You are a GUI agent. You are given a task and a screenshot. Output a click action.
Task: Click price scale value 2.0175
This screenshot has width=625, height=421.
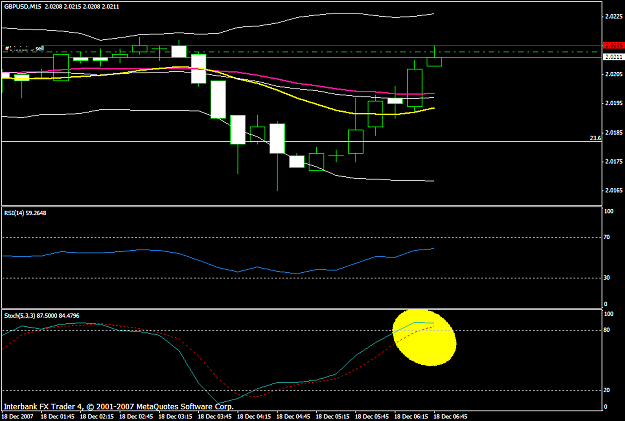[614, 161]
